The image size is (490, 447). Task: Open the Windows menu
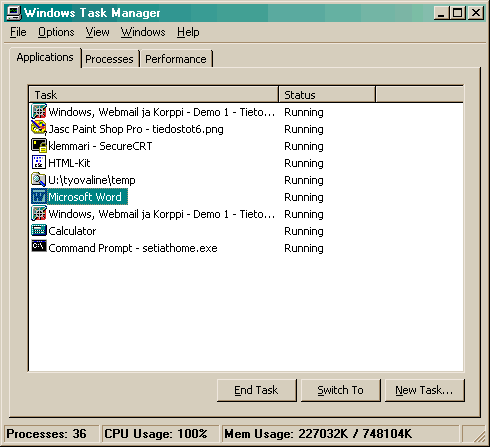pos(143,32)
